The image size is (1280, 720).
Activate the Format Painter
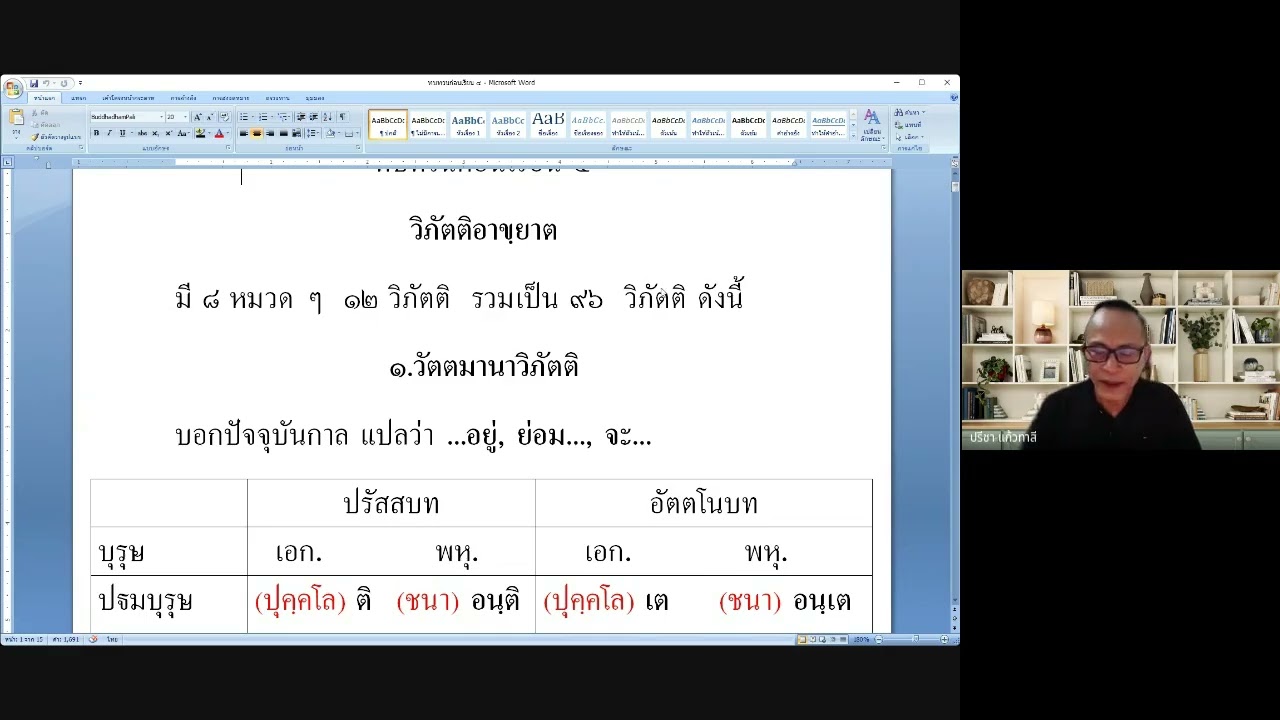click(x=56, y=137)
